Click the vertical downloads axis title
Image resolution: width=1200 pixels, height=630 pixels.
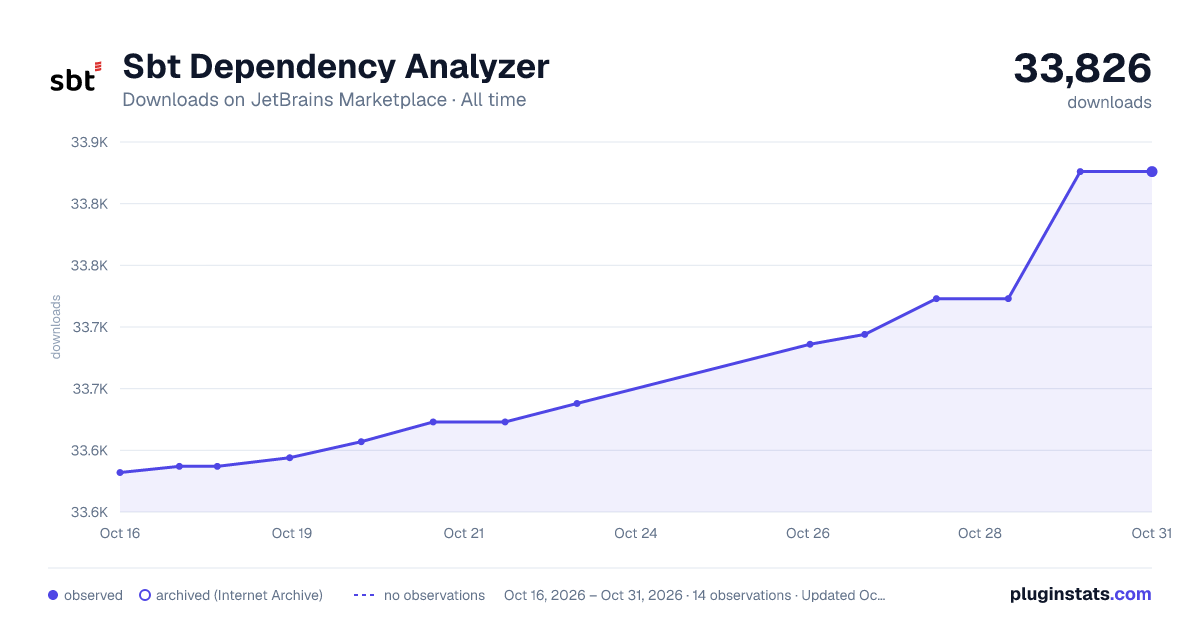pyautogui.click(x=56, y=326)
